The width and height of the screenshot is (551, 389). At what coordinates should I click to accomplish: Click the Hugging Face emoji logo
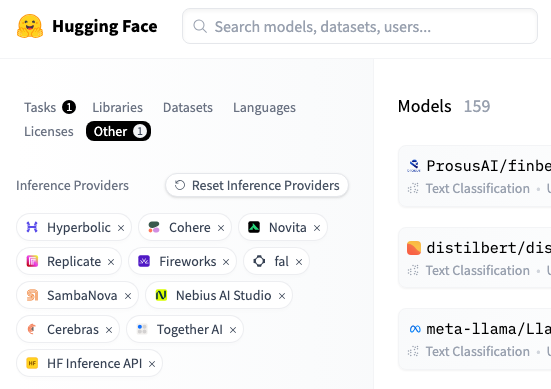point(30,26)
